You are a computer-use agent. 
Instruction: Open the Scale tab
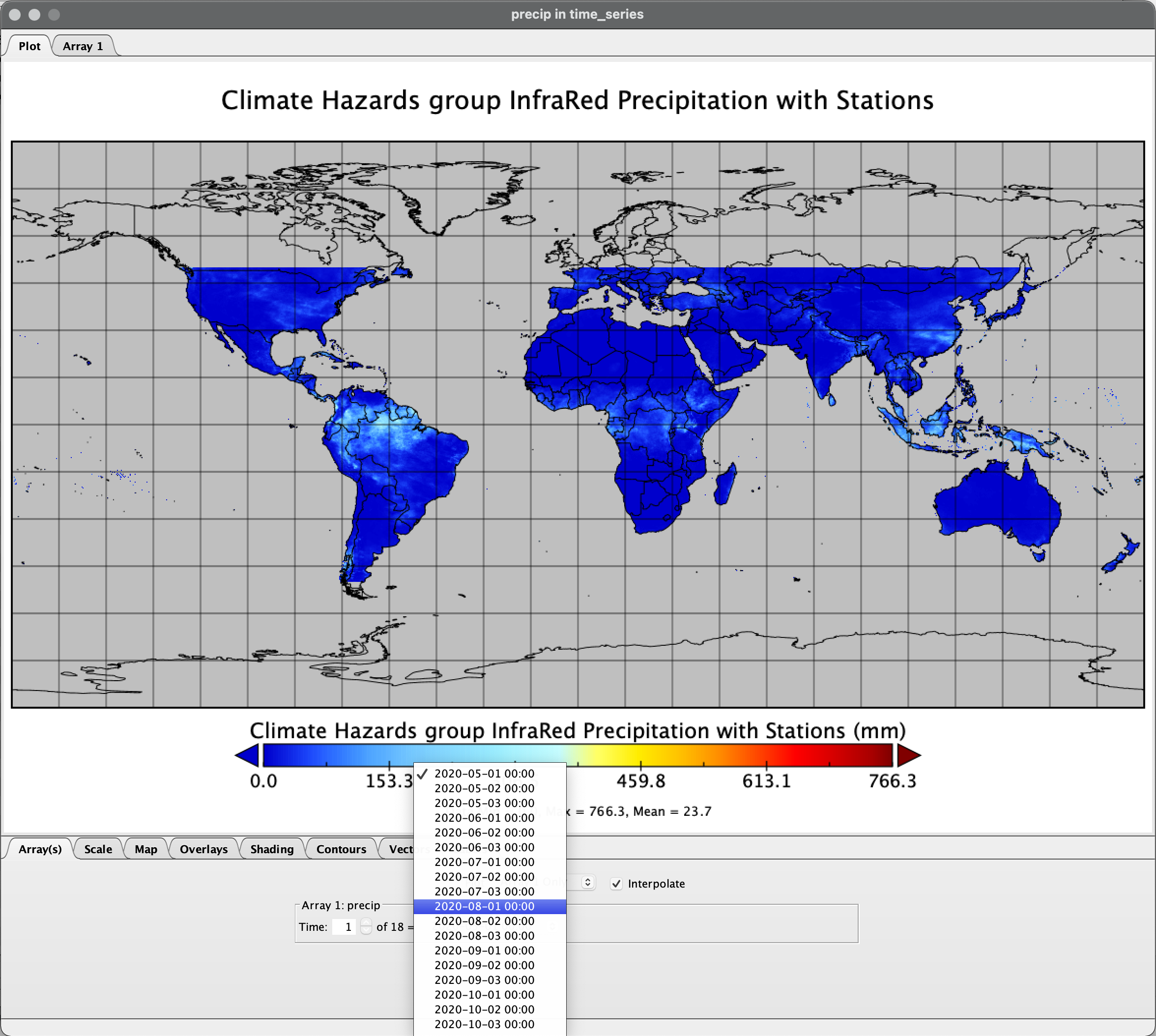click(98, 849)
